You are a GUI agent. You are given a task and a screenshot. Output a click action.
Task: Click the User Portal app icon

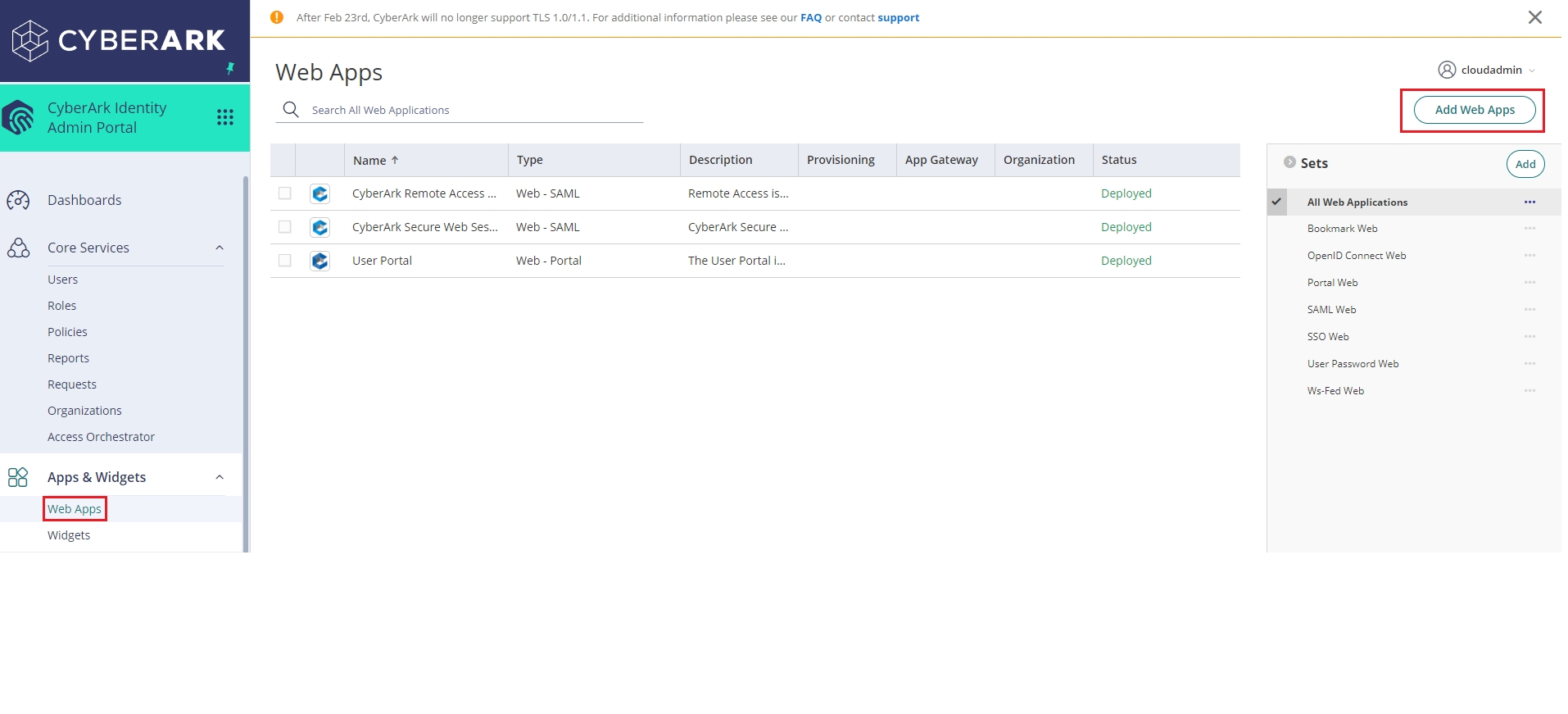click(x=320, y=261)
